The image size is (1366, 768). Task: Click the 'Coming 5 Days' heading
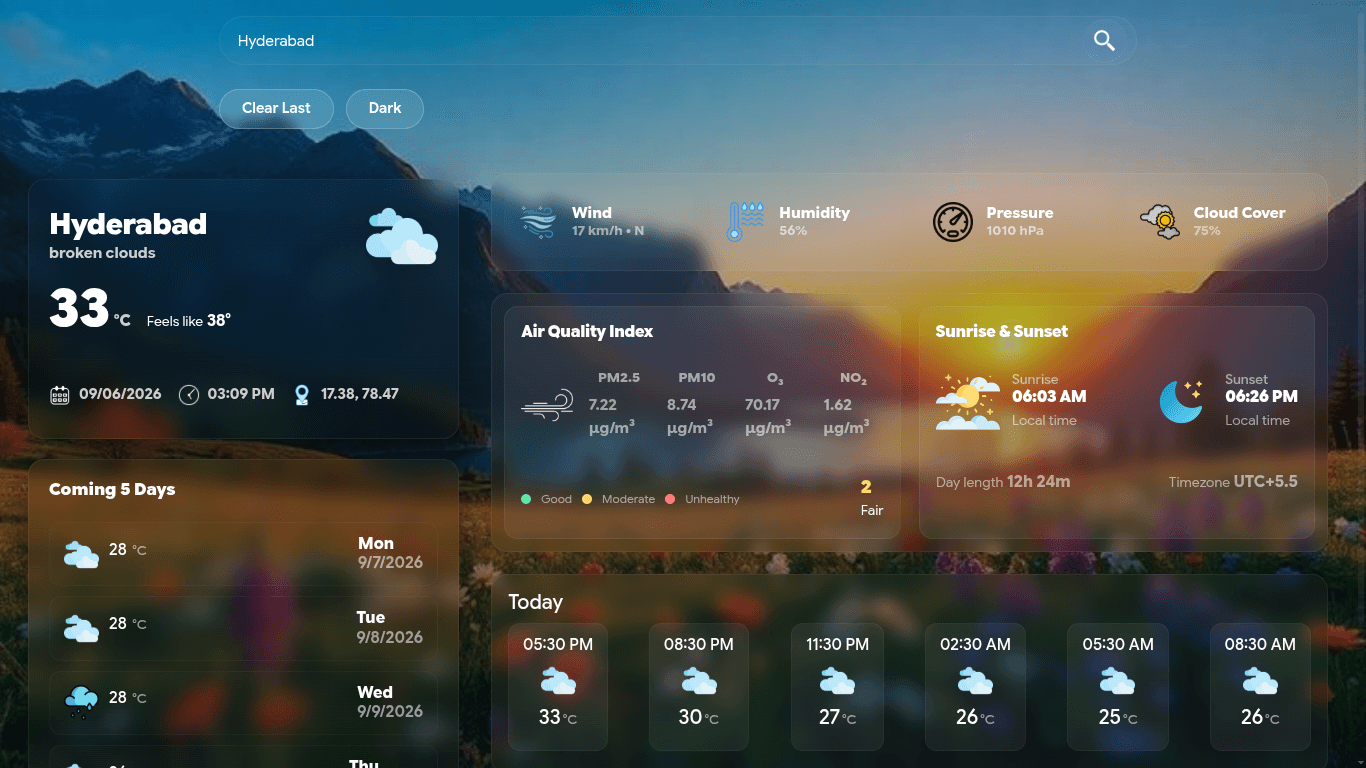112,489
